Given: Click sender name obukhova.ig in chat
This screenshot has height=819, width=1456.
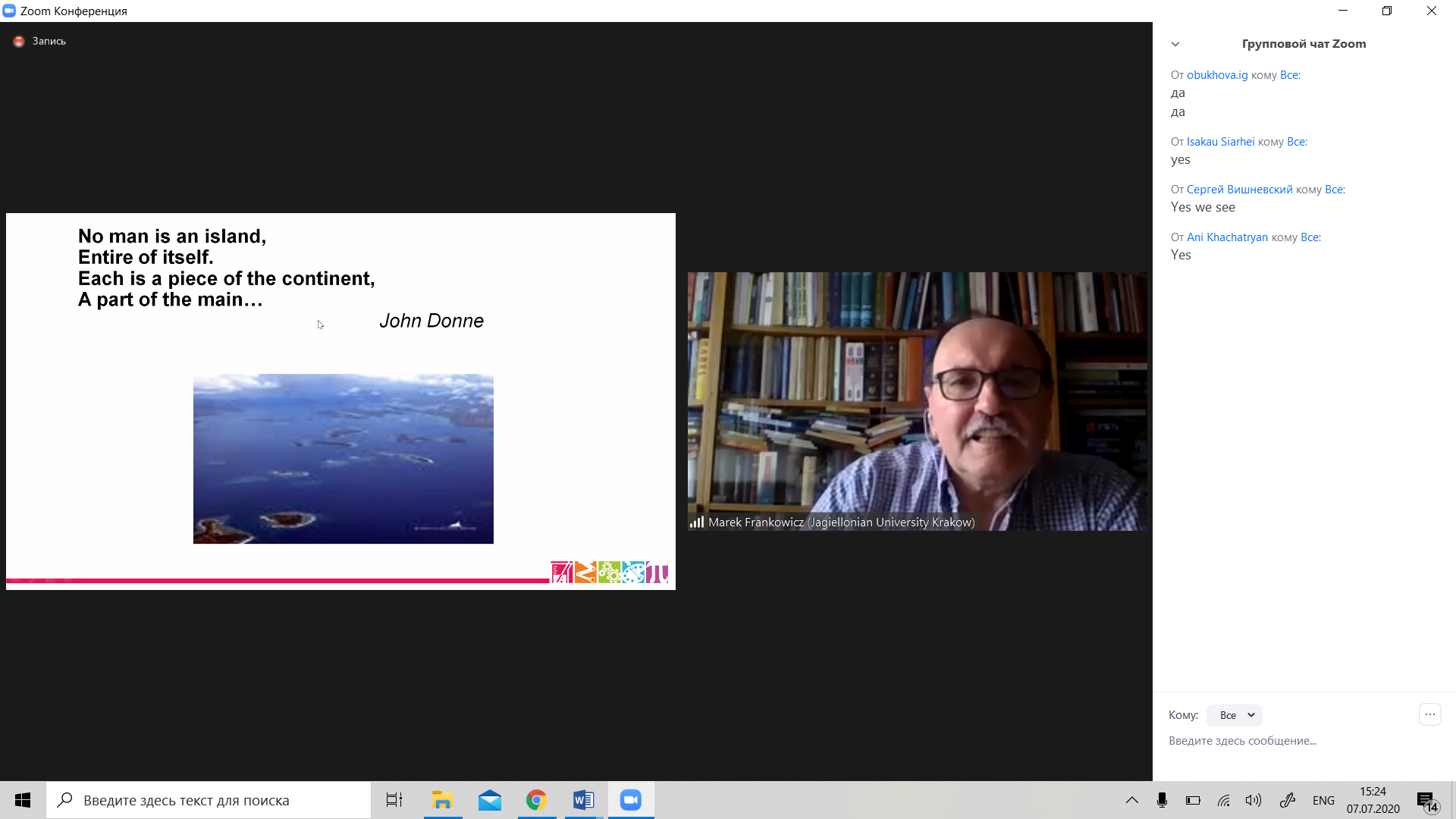Looking at the screenshot, I should click(x=1217, y=75).
